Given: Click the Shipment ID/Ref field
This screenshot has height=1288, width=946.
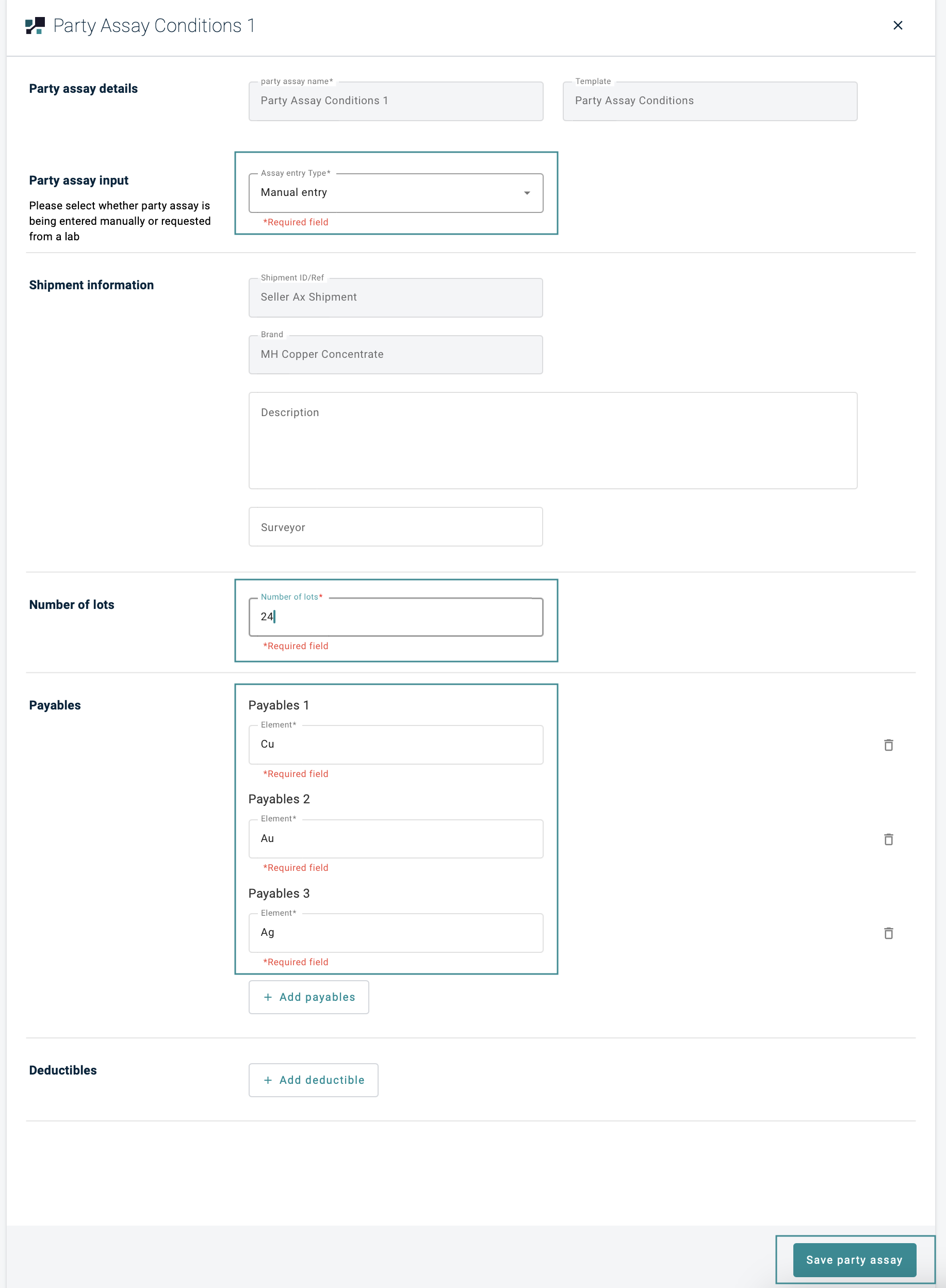Looking at the screenshot, I should [396, 298].
